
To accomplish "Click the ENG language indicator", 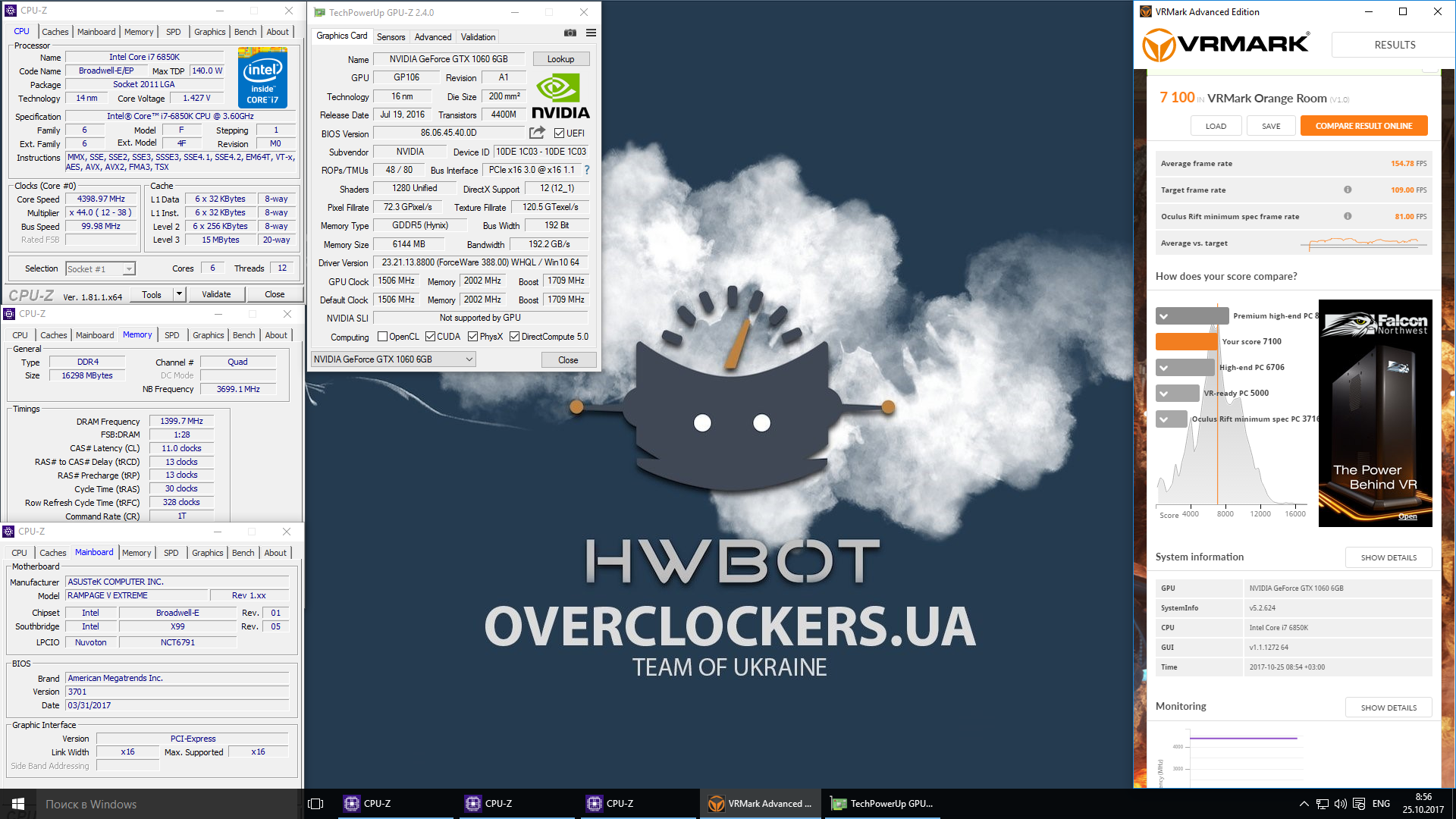I will [1381, 804].
